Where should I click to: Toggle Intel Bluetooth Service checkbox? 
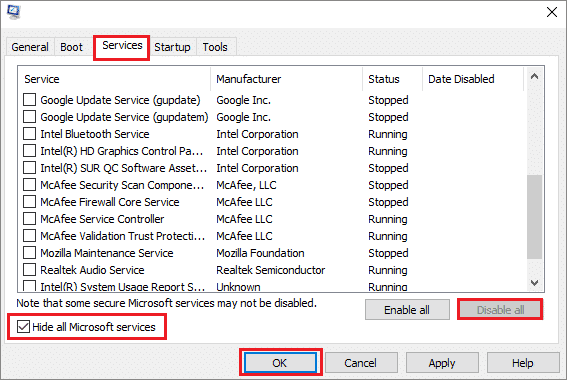pyautogui.click(x=29, y=133)
